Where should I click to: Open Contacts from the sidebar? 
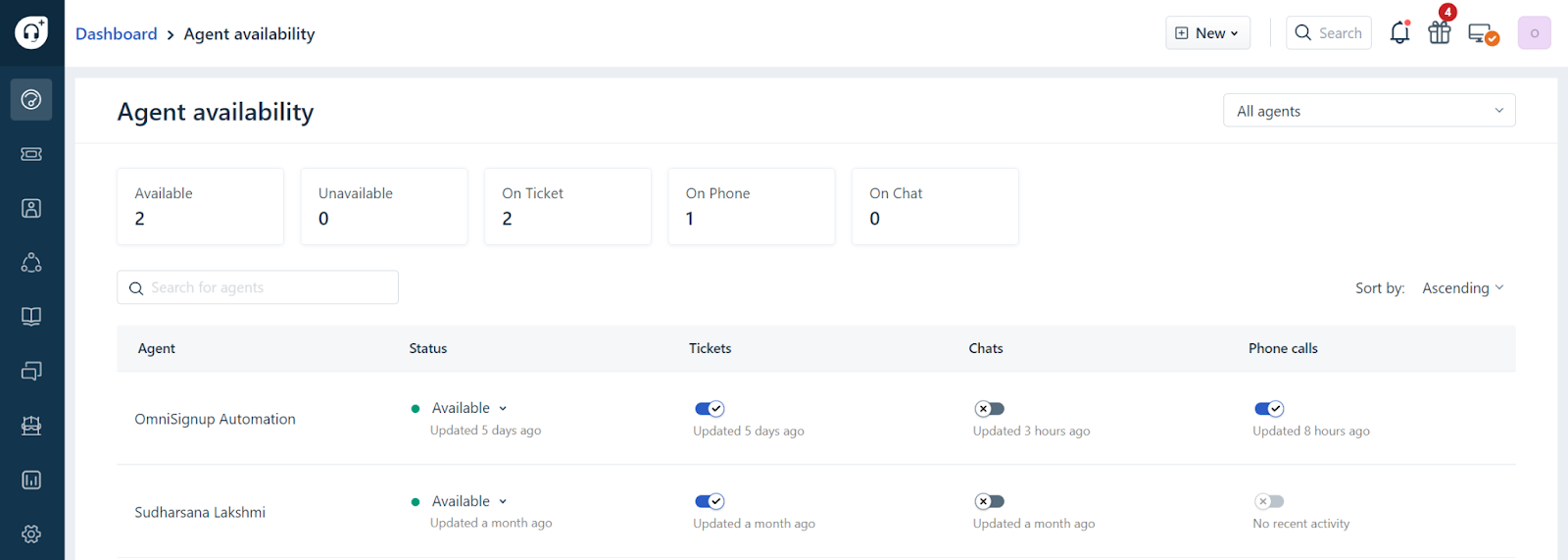pyautogui.click(x=31, y=208)
